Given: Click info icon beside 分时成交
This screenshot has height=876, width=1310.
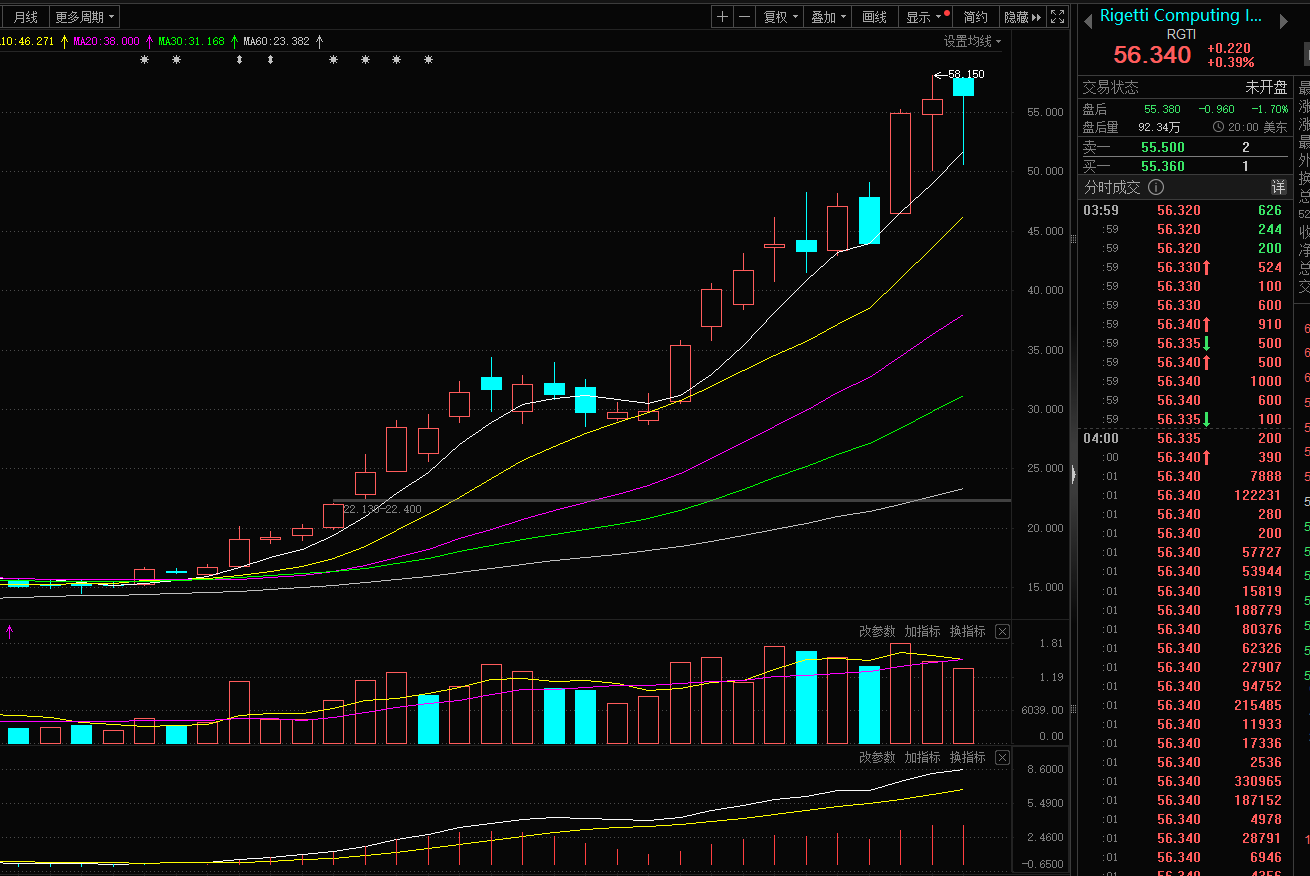Looking at the screenshot, I should tap(1156, 187).
